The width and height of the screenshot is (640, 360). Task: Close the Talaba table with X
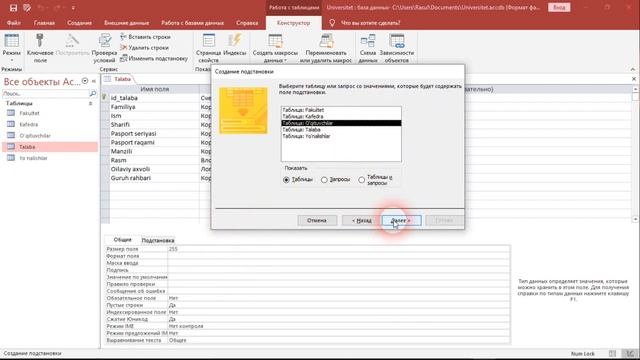pyautogui.click(x=634, y=79)
